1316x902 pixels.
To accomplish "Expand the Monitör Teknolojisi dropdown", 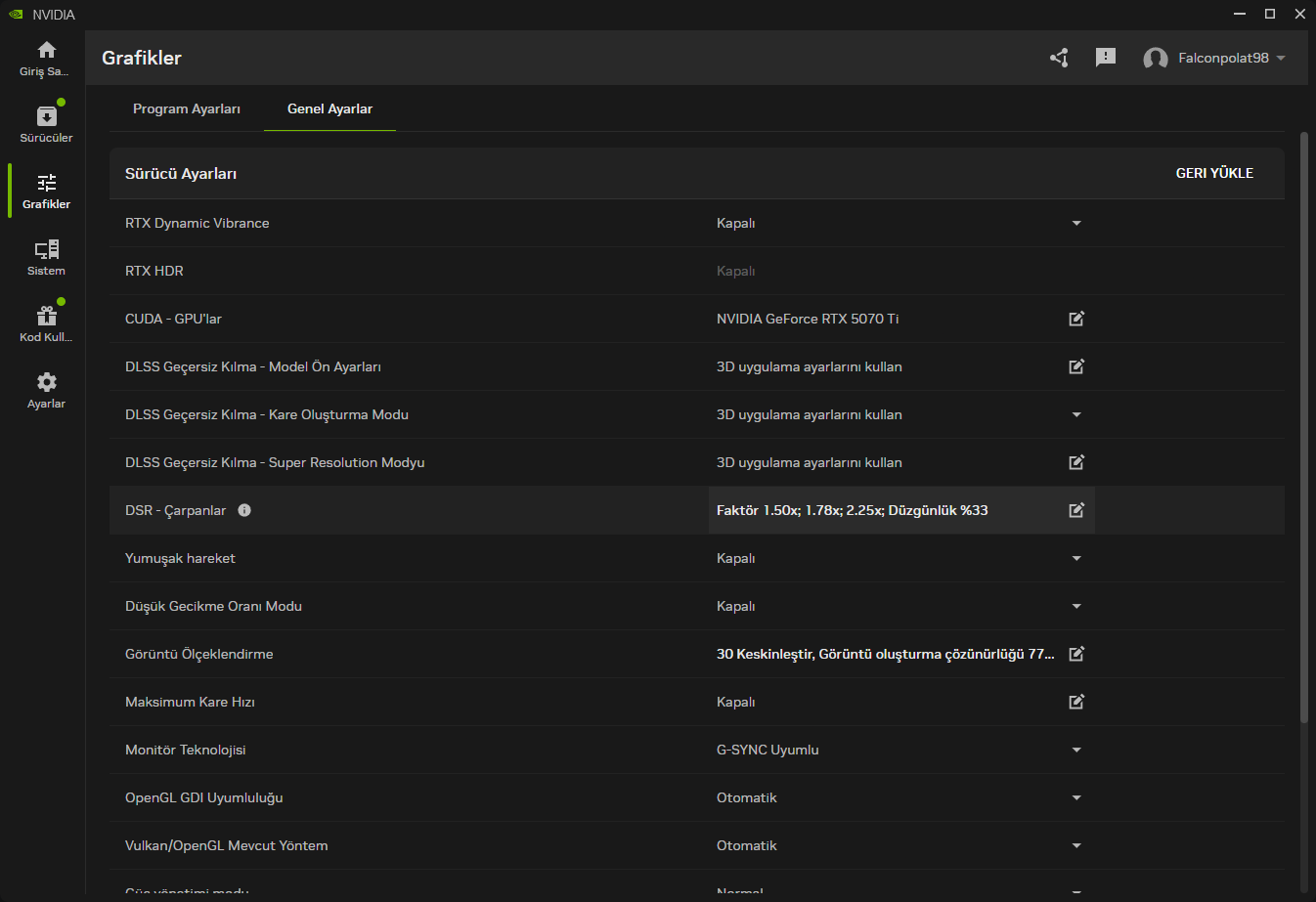I will point(1076,750).
